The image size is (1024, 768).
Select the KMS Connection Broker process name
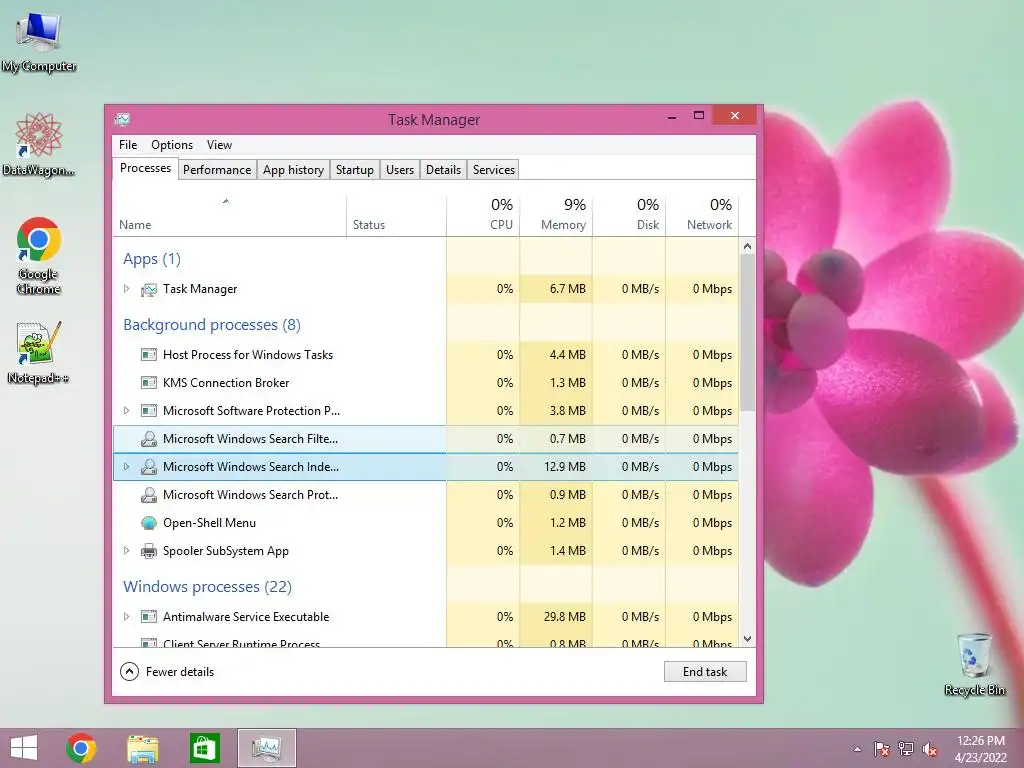click(x=226, y=383)
